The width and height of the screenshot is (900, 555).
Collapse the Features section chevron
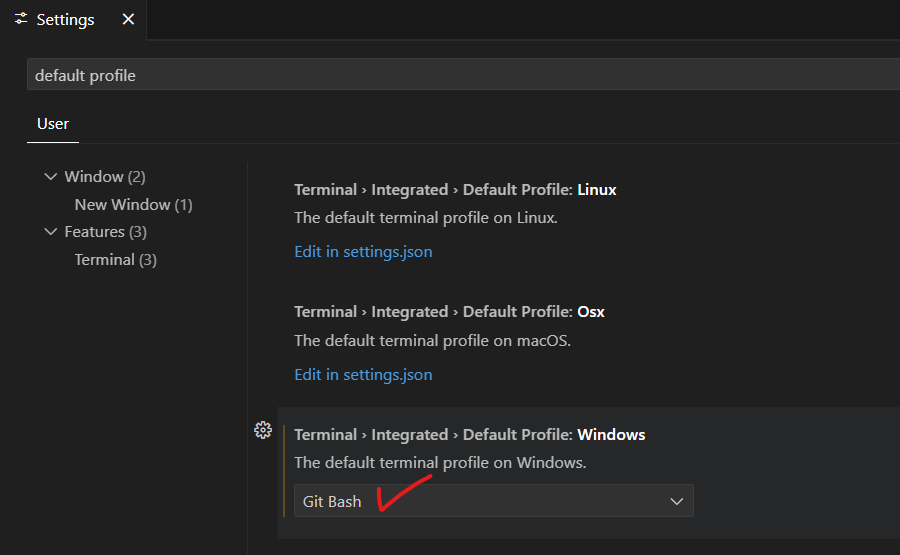pos(51,232)
